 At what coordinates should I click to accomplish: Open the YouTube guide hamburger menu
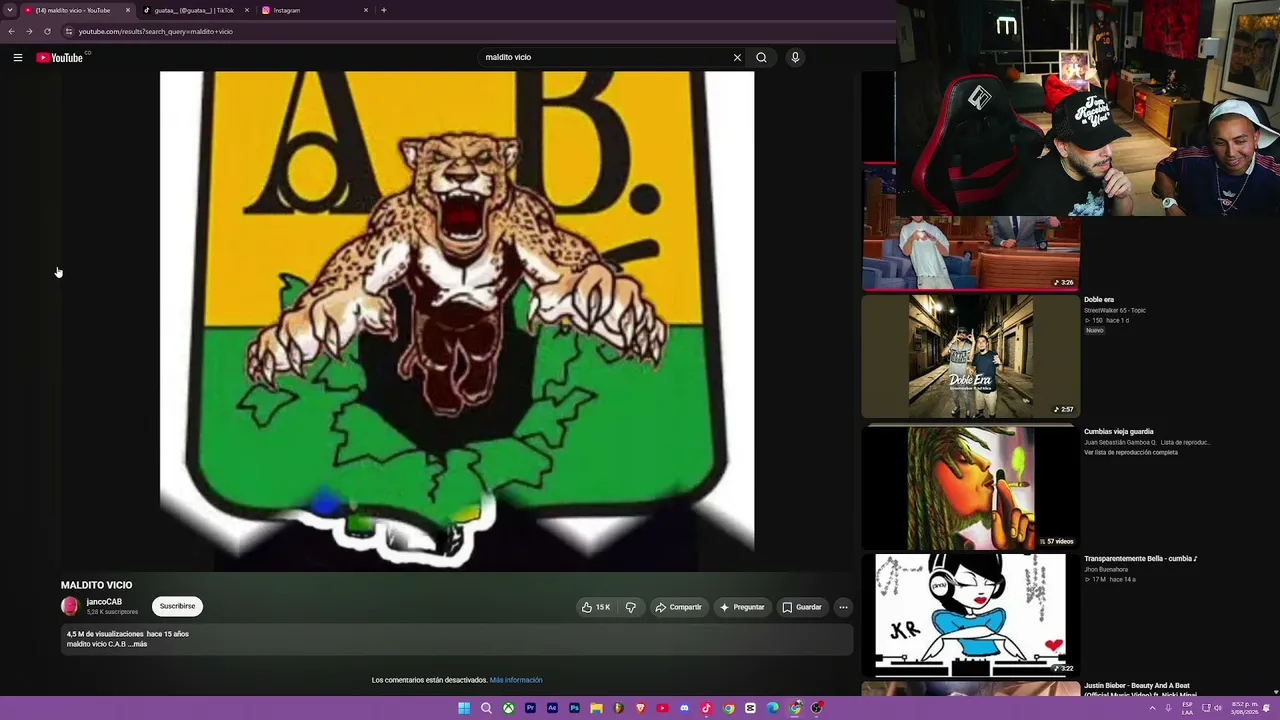[x=18, y=58]
